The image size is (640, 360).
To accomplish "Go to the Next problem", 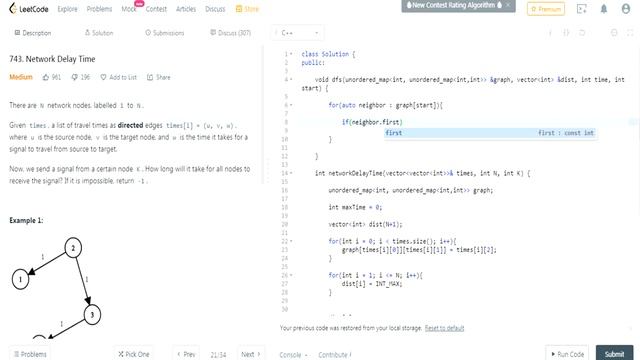I will click(250, 354).
